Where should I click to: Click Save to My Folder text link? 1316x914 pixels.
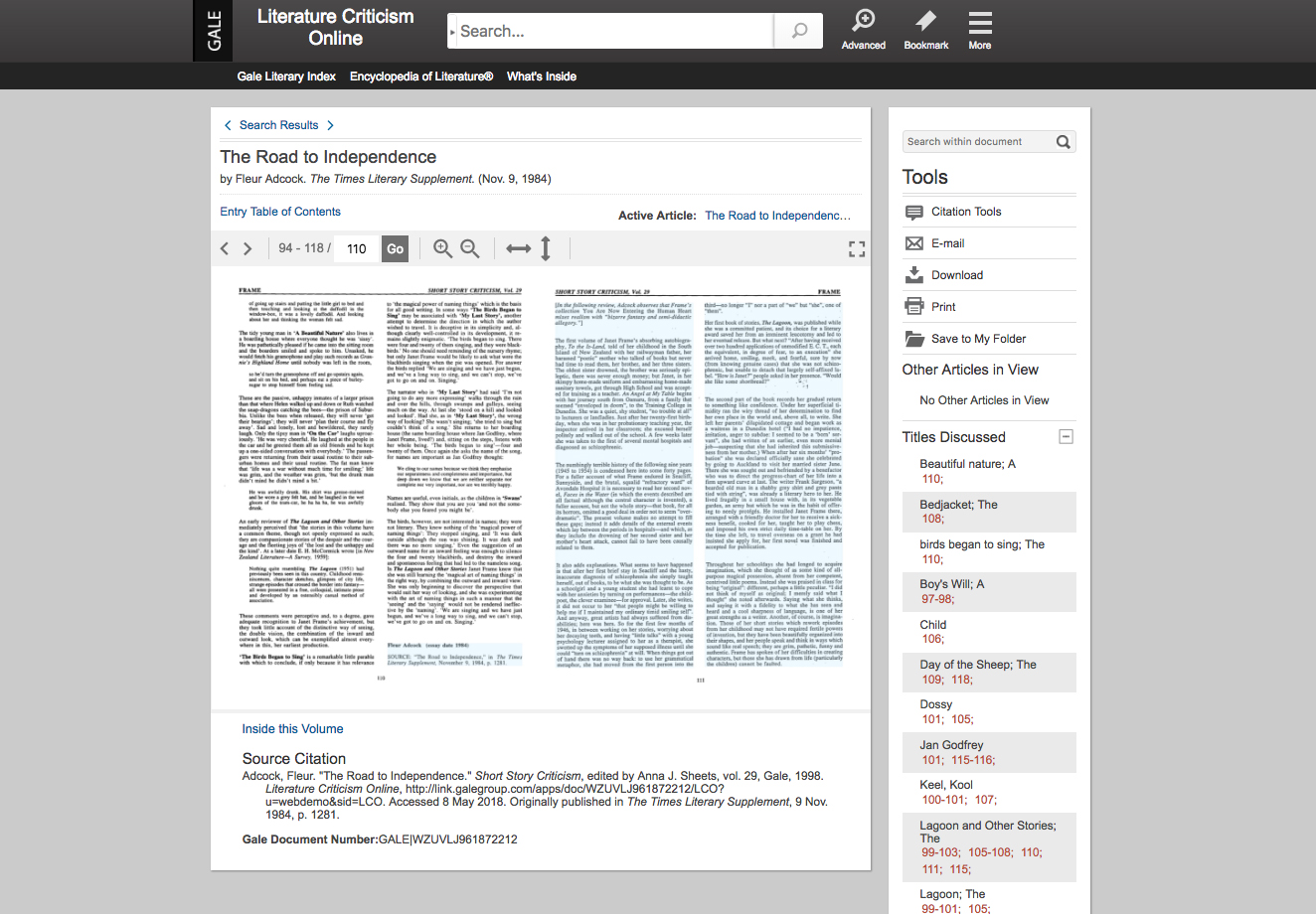point(979,339)
